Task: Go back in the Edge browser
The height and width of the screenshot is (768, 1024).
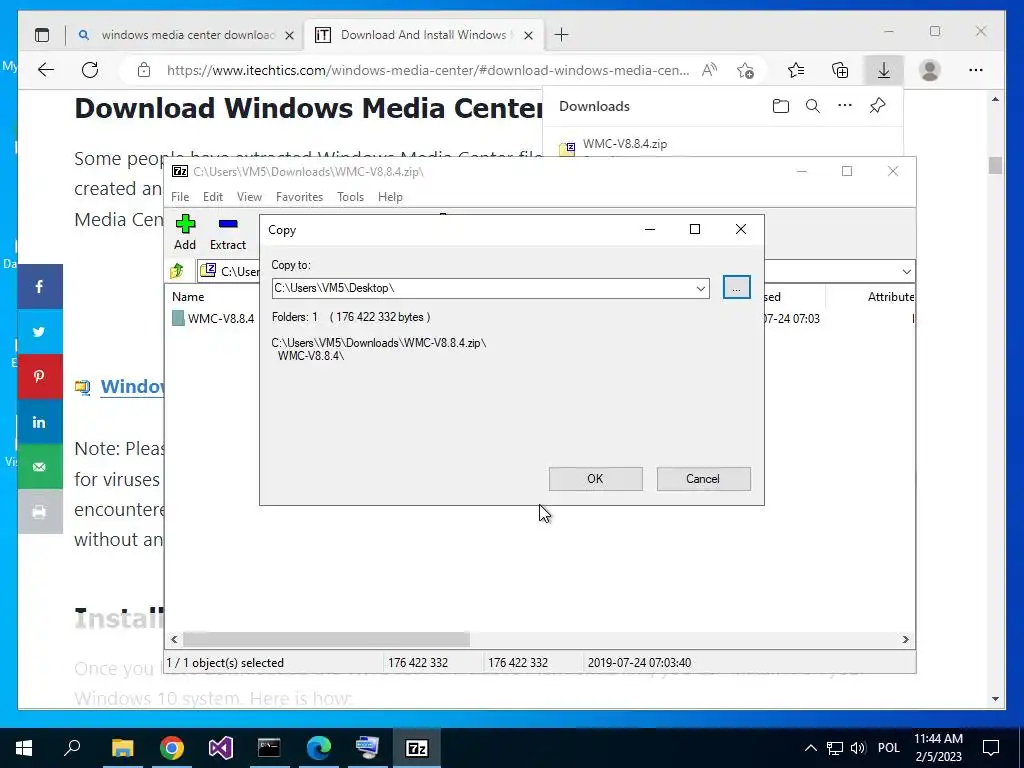Action: tap(46, 70)
